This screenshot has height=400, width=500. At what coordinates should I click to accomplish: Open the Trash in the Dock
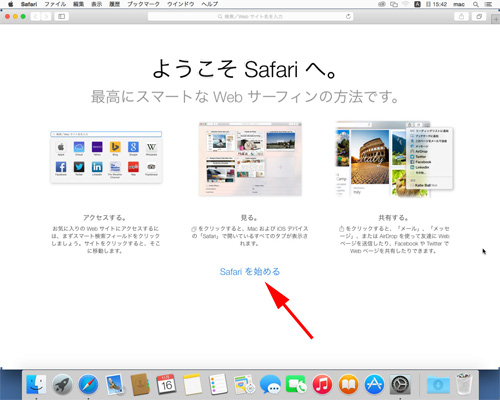pyautogui.click(x=464, y=384)
